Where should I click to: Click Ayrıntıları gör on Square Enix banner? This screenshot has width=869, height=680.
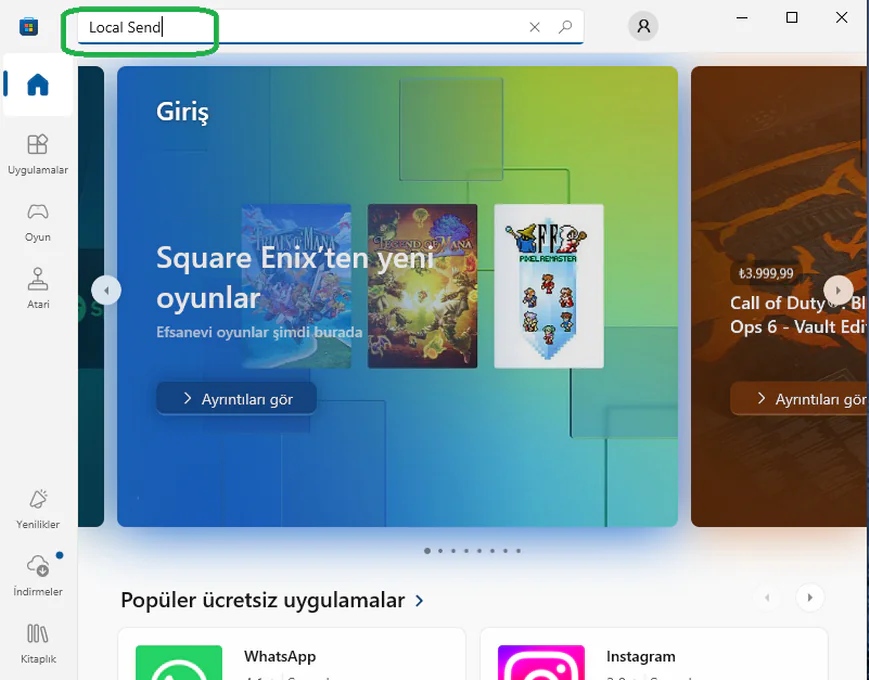tap(237, 398)
